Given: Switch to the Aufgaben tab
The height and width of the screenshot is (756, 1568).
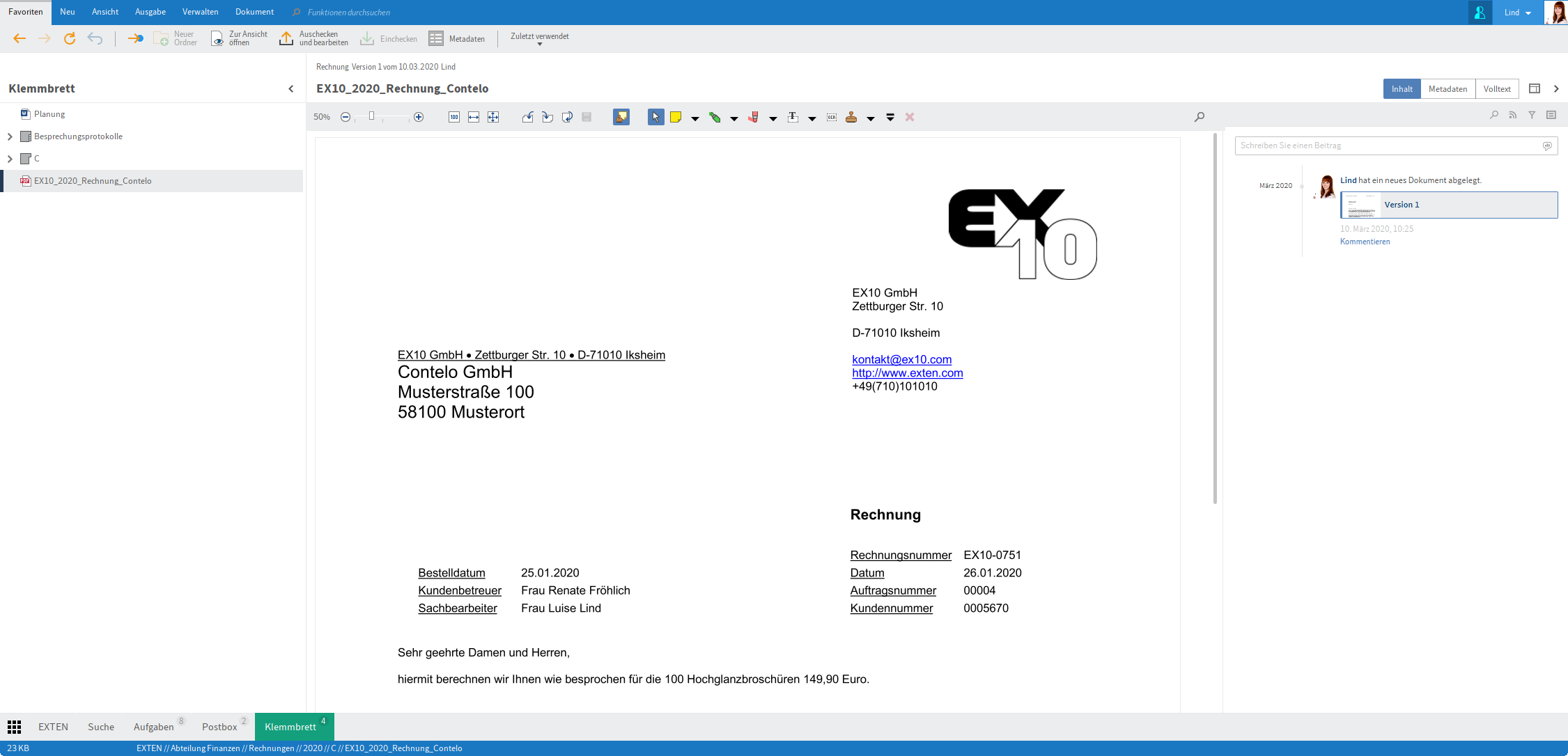Looking at the screenshot, I should [x=154, y=727].
